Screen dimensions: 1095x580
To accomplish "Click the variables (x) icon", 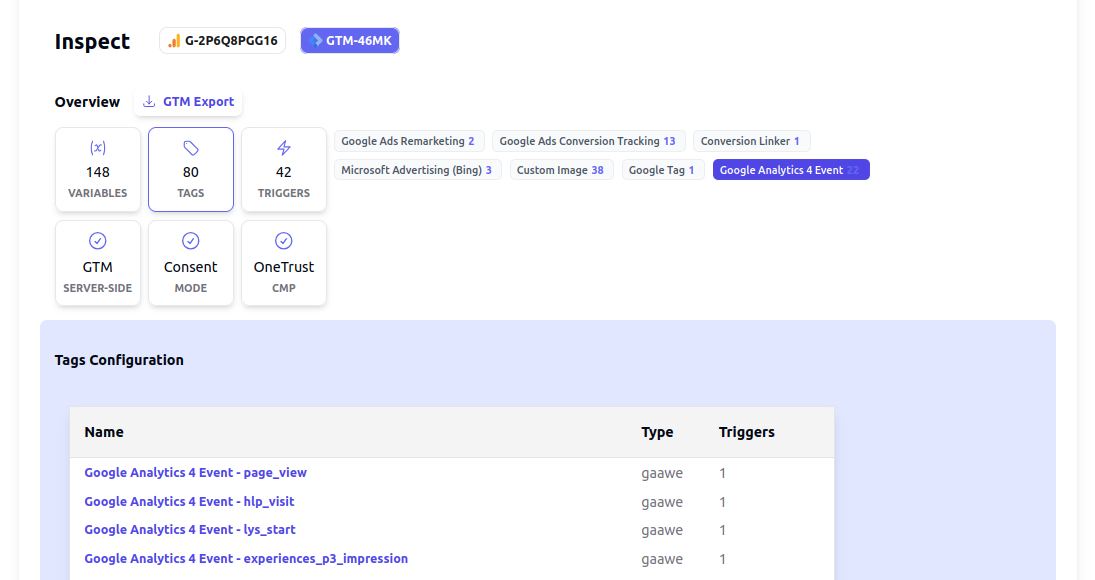I will pos(98,148).
